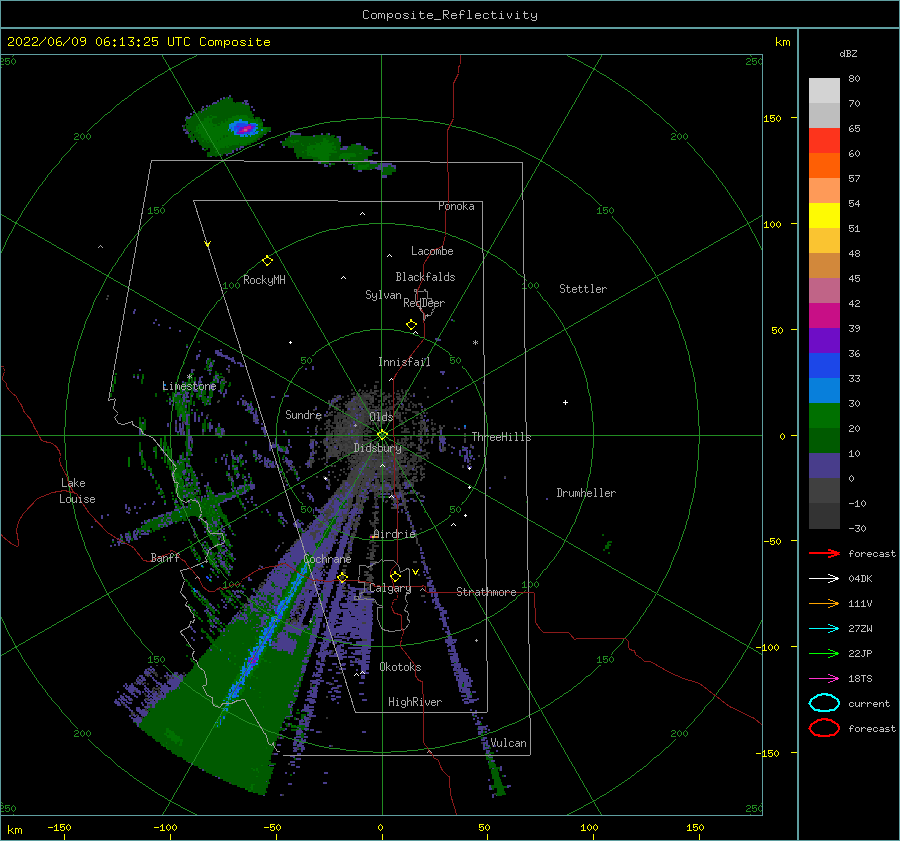Click the Ponoka label on the map
The height and width of the screenshot is (841, 900).
456,206
